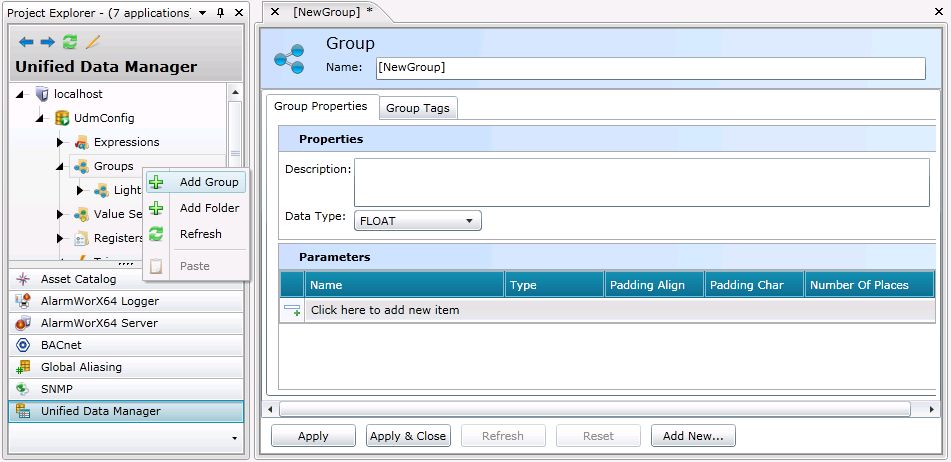Open AlarmWorX64 Logger application
The image size is (951, 462).
click(x=99, y=301)
